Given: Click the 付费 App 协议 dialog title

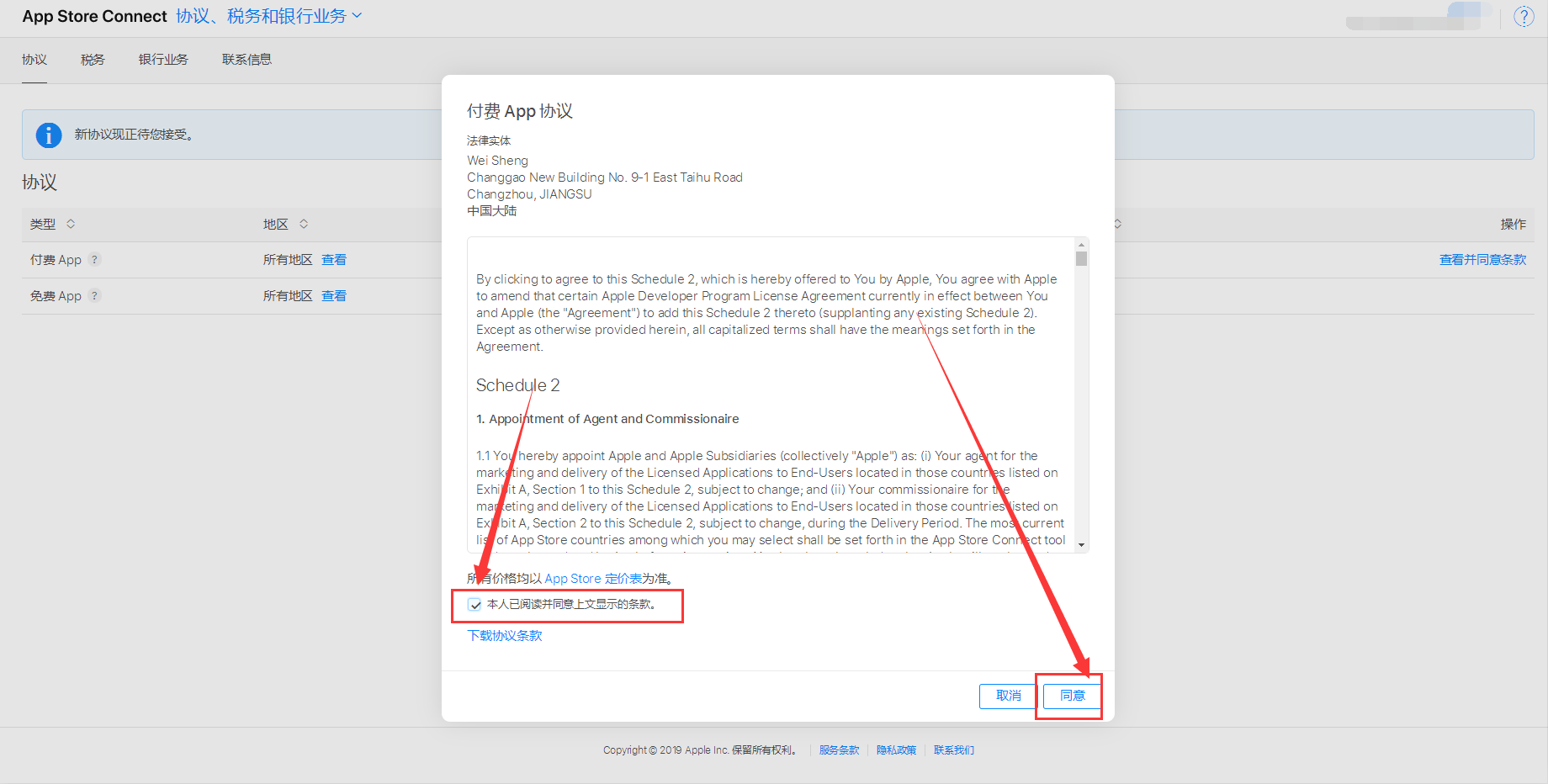Looking at the screenshot, I should point(520,111).
